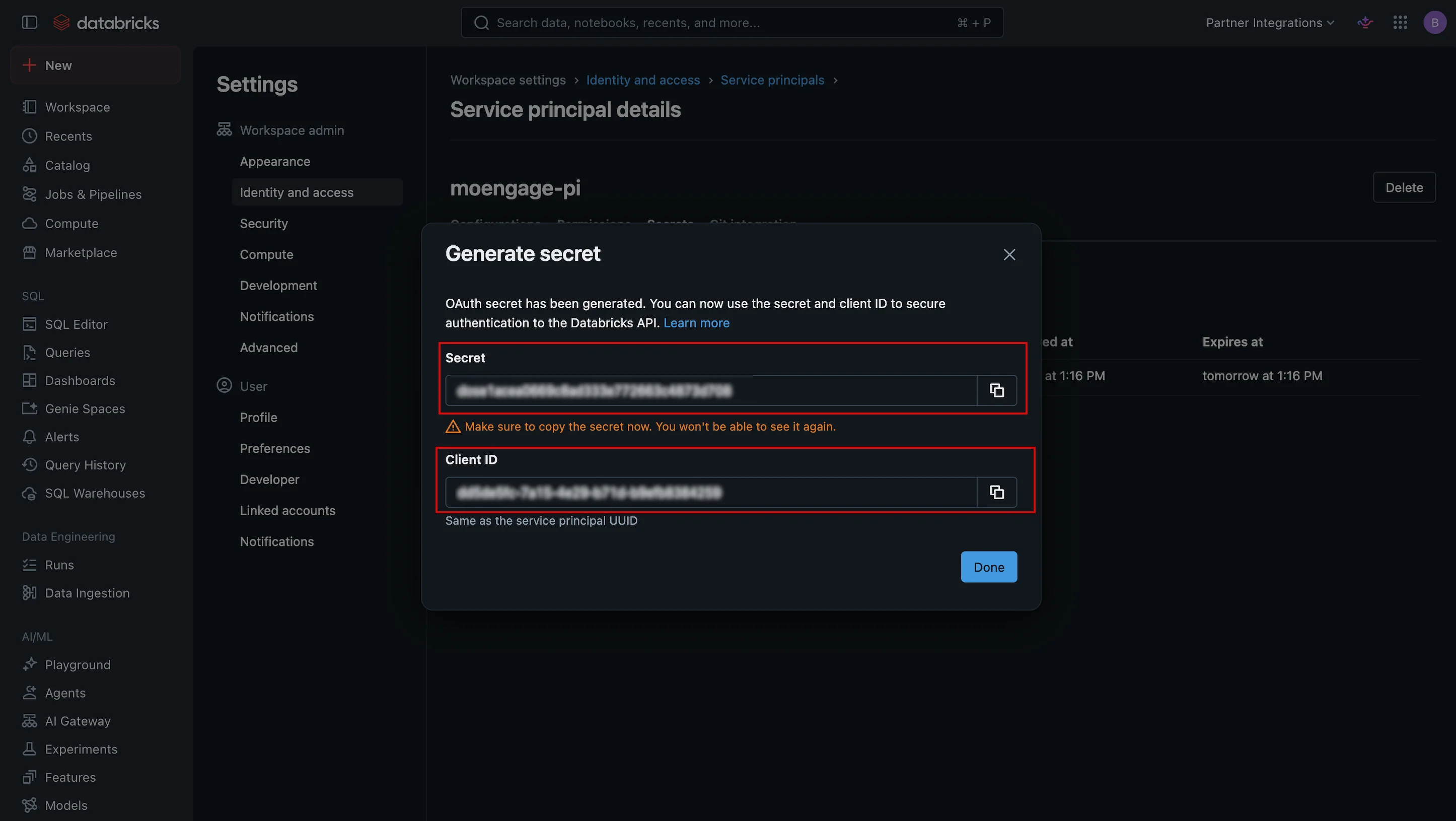
Task: Open the Databricks assistant icon
Action: [1365, 23]
